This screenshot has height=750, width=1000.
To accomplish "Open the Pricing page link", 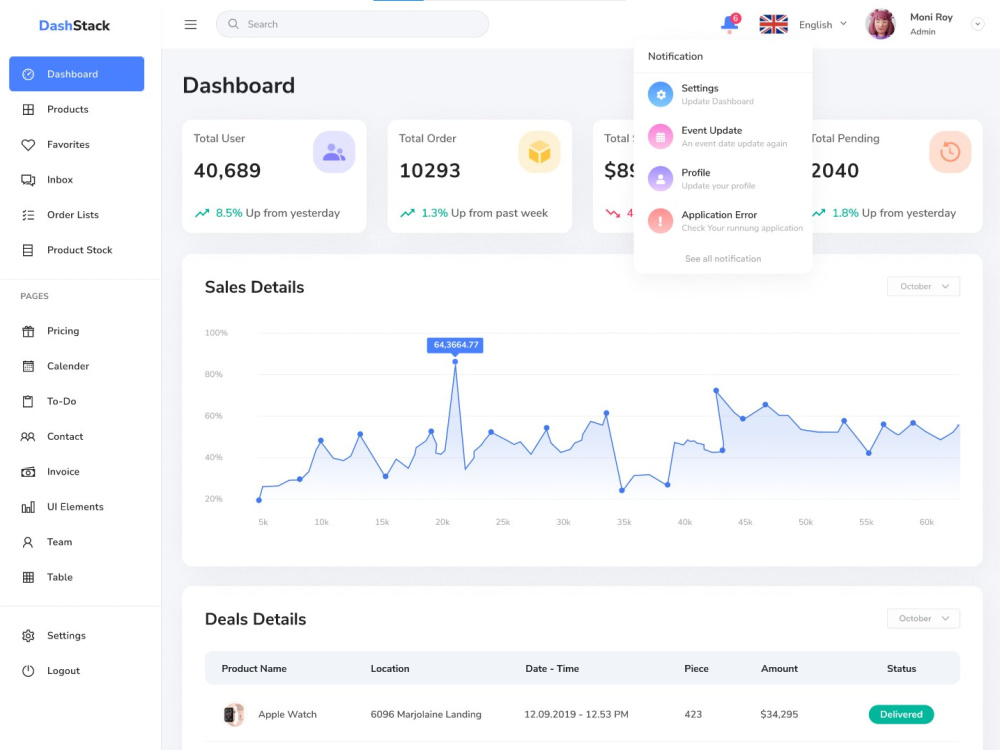I will click(63, 330).
